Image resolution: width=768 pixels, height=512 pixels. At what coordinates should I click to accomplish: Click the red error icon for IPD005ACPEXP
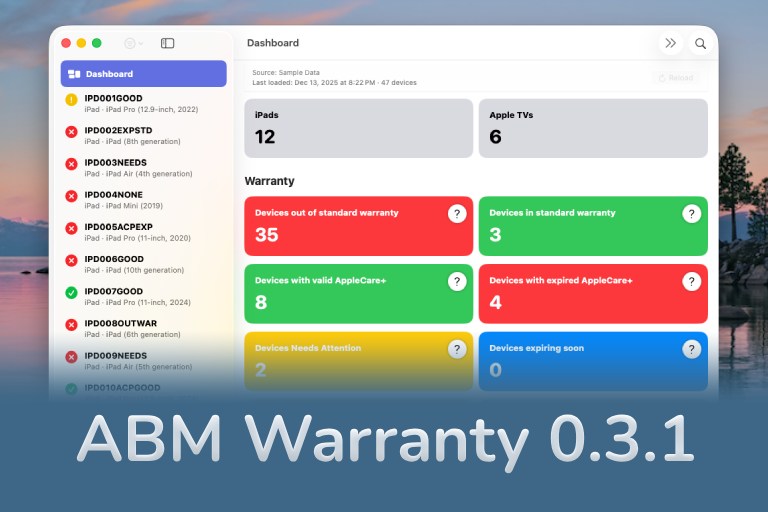72,228
